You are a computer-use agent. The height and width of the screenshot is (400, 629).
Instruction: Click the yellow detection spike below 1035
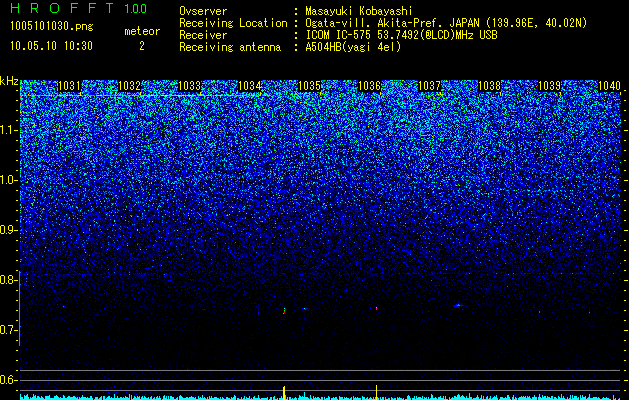tap(284, 393)
